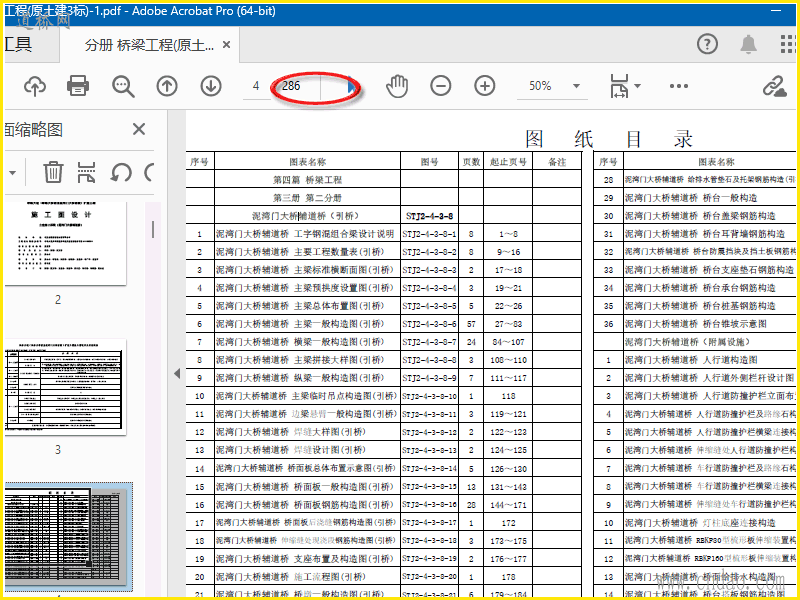The height and width of the screenshot is (600, 800).
Task: Select the hand pan tool
Action: click(396, 86)
